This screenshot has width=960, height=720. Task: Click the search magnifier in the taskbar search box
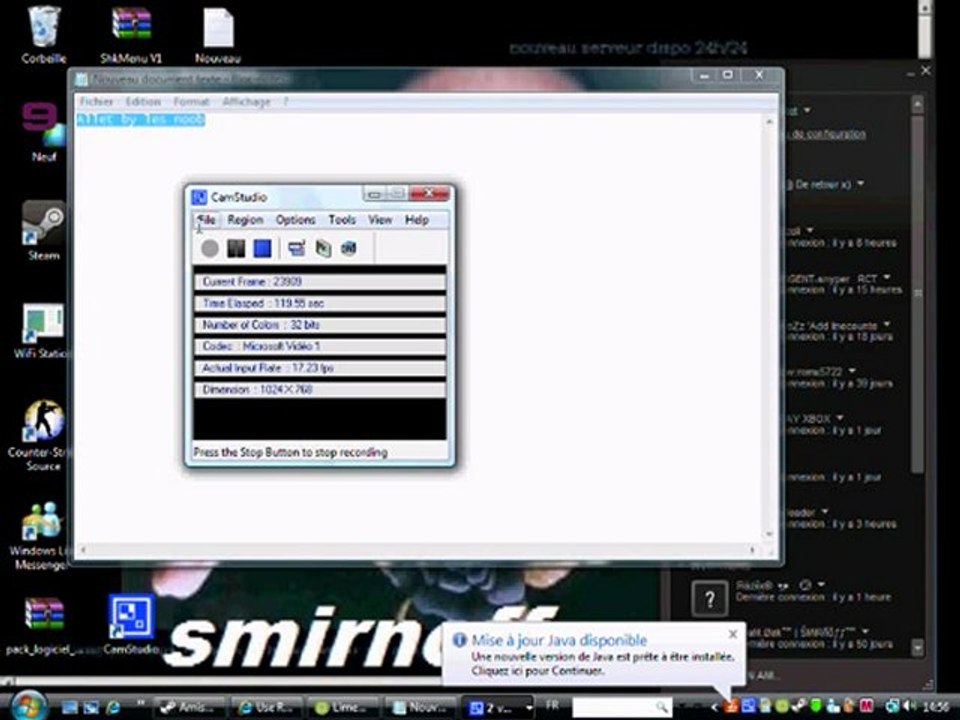point(661,707)
